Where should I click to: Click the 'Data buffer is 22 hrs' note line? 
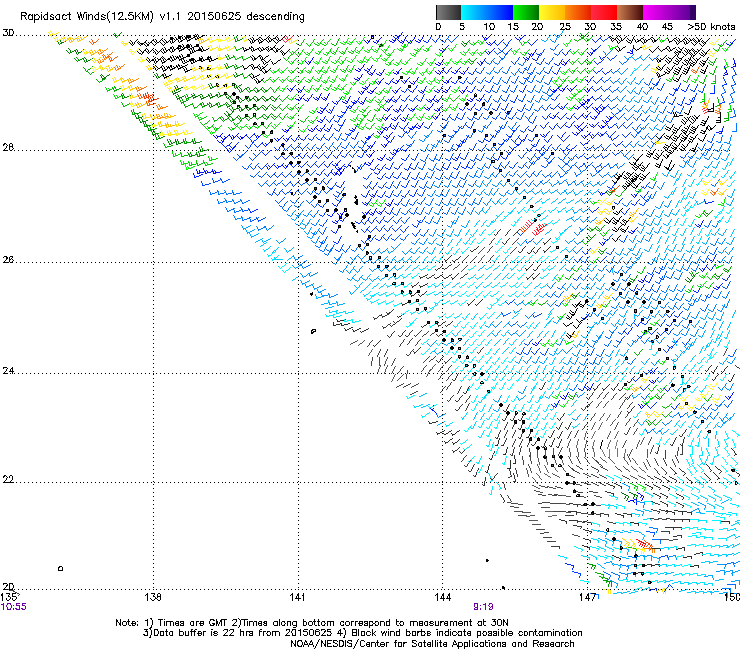coord(362,633)
